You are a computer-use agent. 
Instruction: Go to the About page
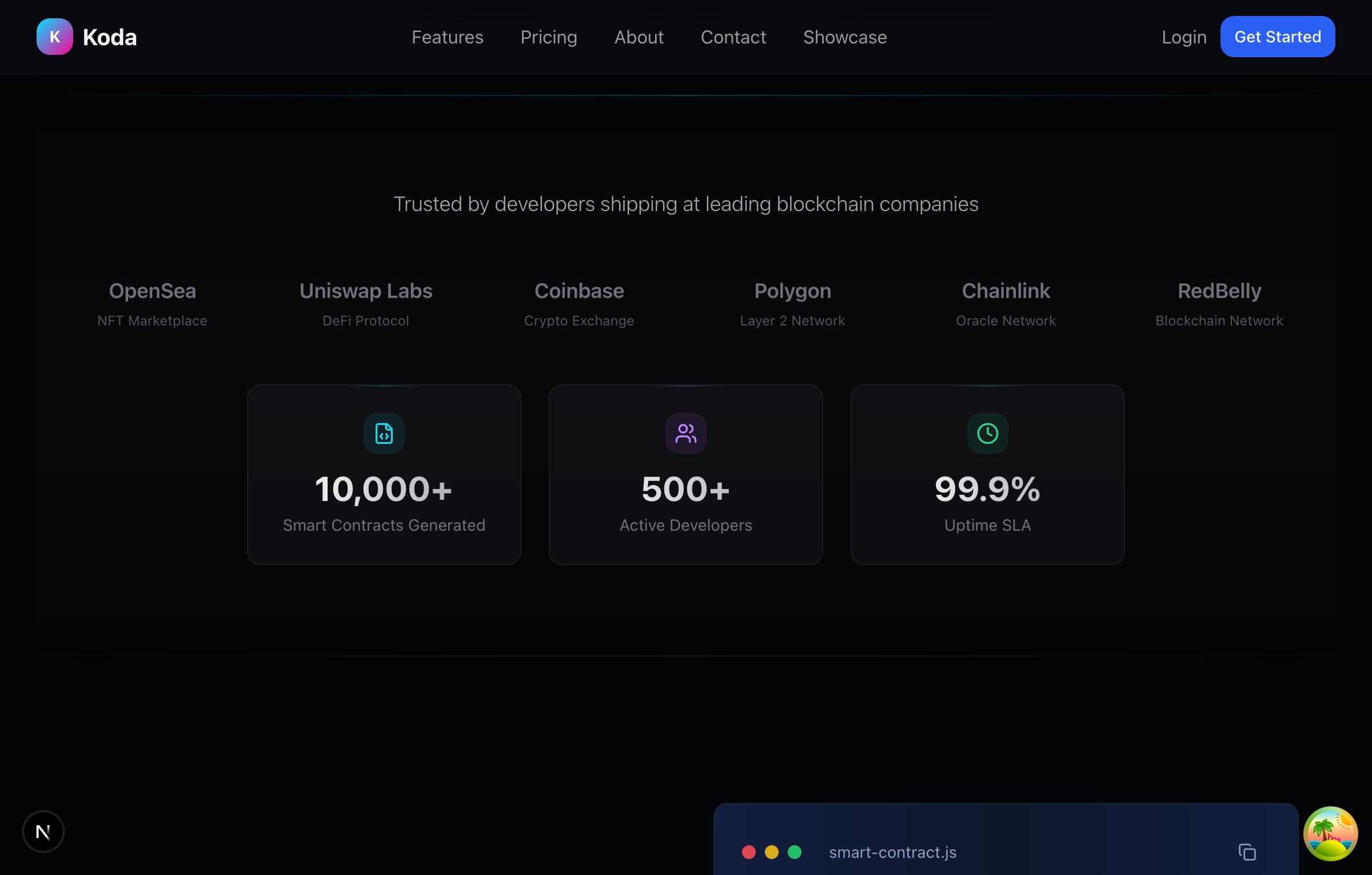point(639,37)
